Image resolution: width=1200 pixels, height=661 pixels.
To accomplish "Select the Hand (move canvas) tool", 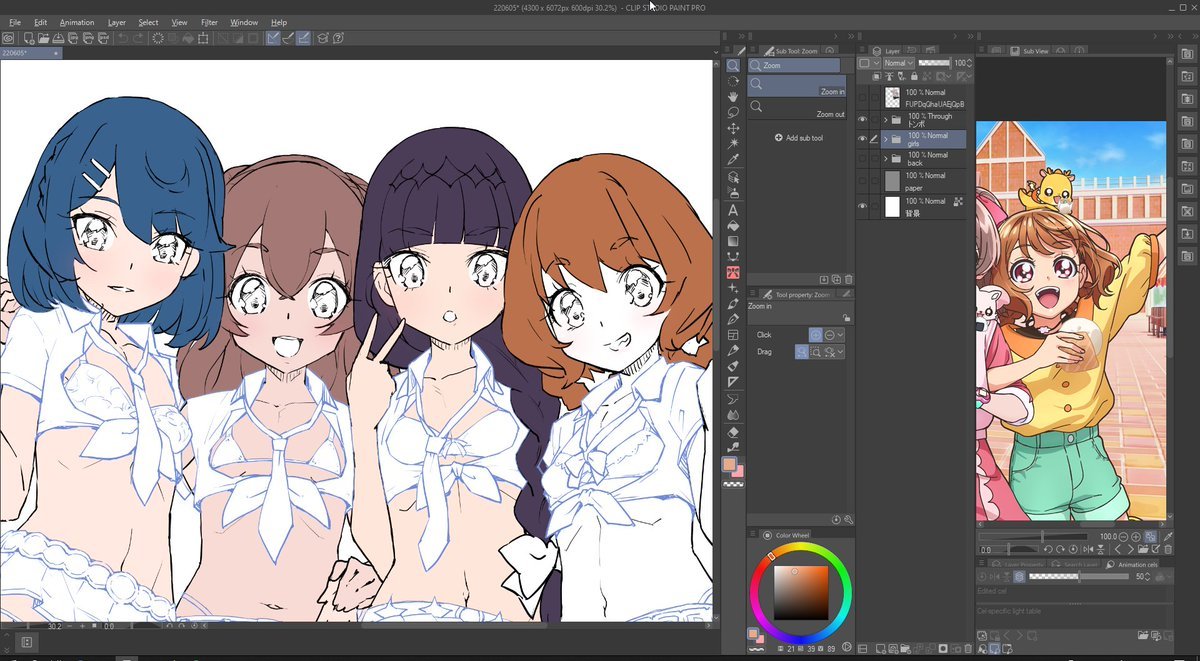I will click(x=733, y=97).
